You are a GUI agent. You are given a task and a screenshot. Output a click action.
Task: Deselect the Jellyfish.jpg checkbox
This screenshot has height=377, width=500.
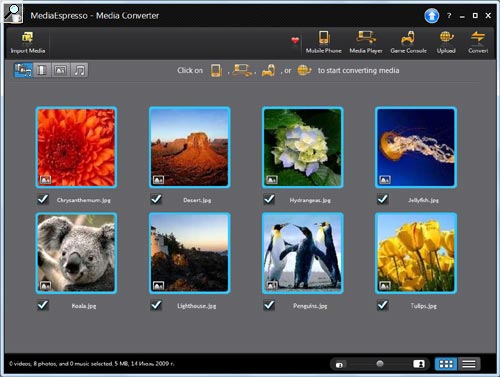[383, 199]
